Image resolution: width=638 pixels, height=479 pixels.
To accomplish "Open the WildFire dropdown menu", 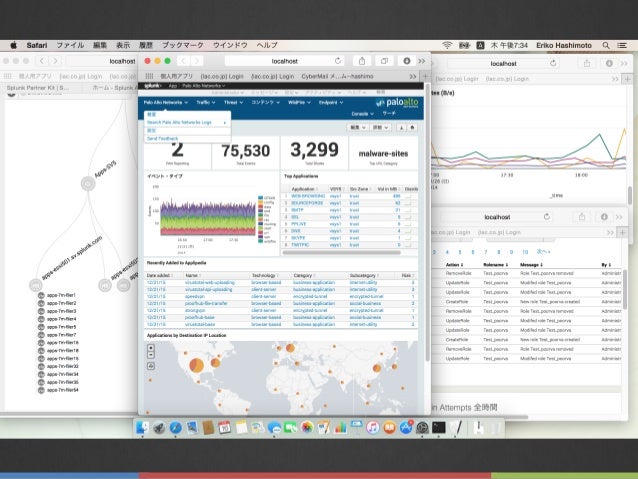I will coord(299,103).
